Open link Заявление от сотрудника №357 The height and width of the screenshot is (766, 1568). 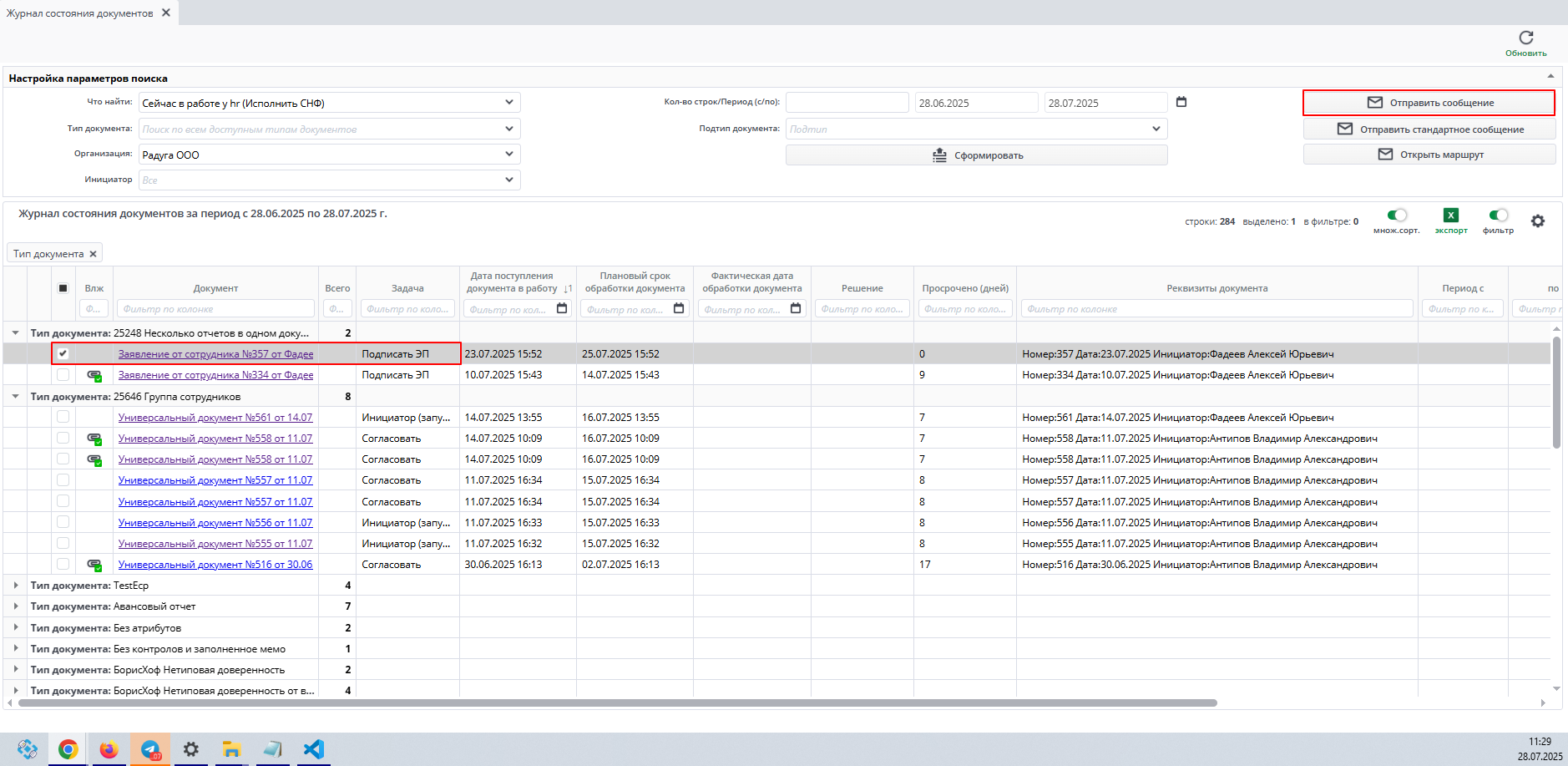pos(215,354)
